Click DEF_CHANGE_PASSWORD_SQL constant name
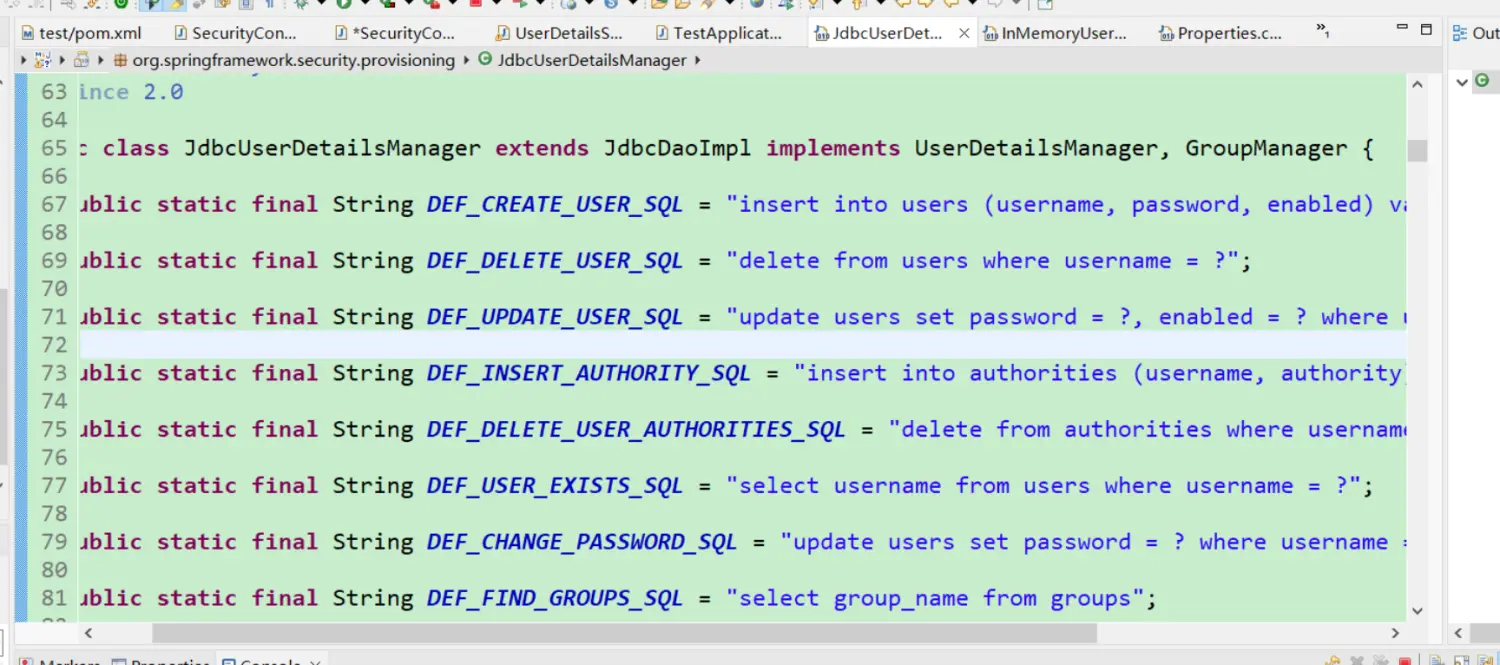This screenshot has width=1500, height=665. click(582, 542)
